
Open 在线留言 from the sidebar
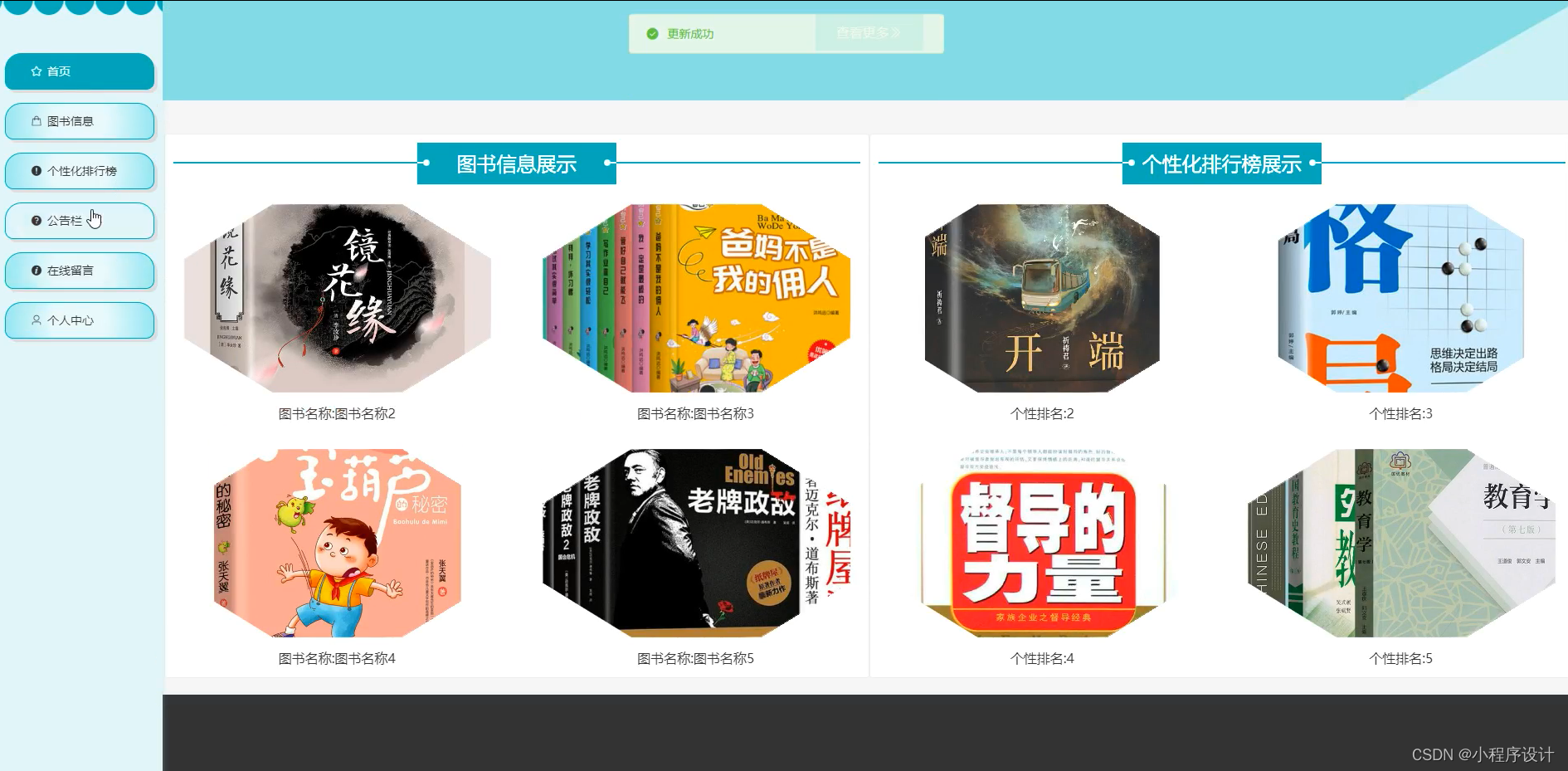(x=80, y=271)
